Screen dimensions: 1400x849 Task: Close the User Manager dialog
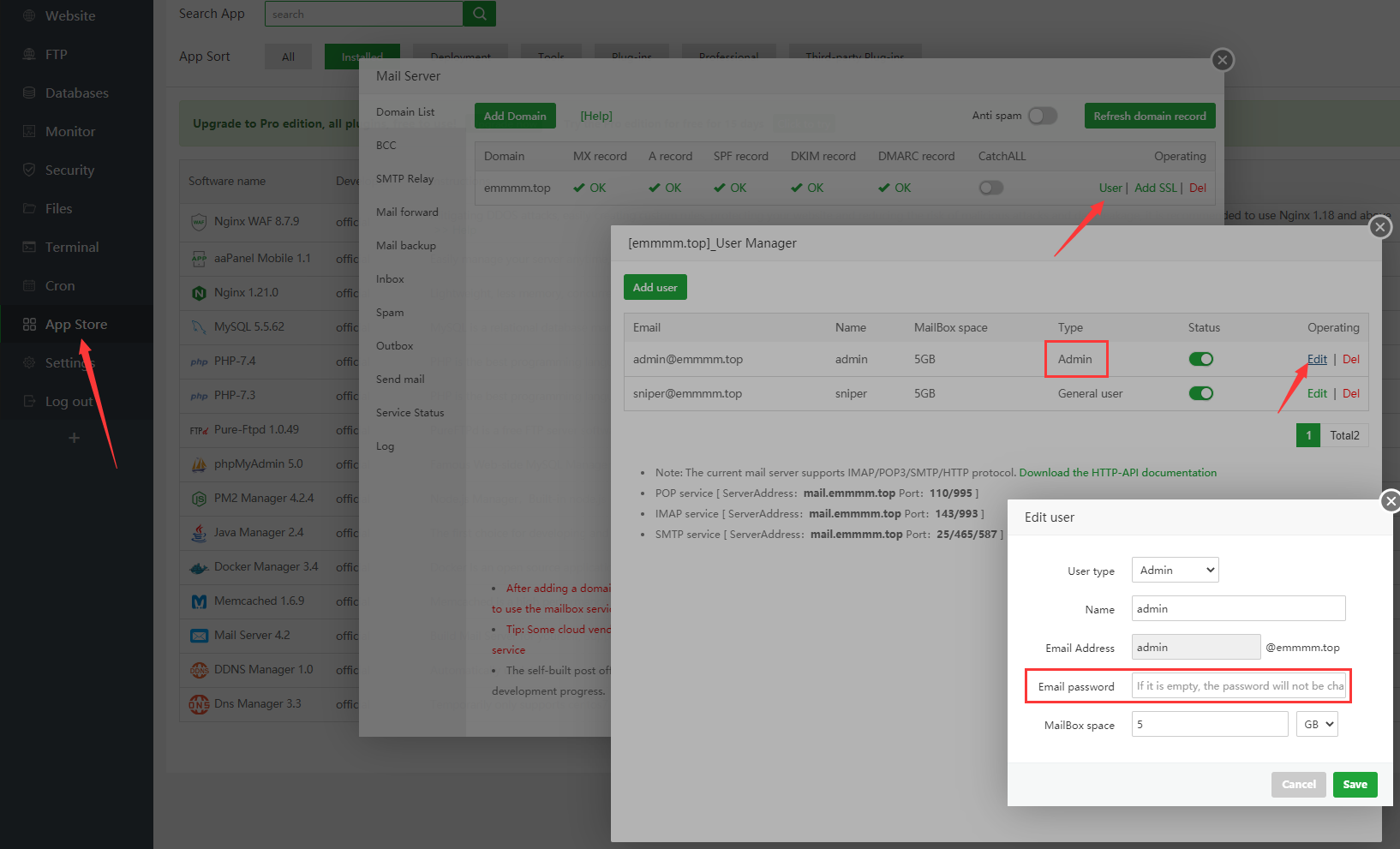pos(1380,227)
